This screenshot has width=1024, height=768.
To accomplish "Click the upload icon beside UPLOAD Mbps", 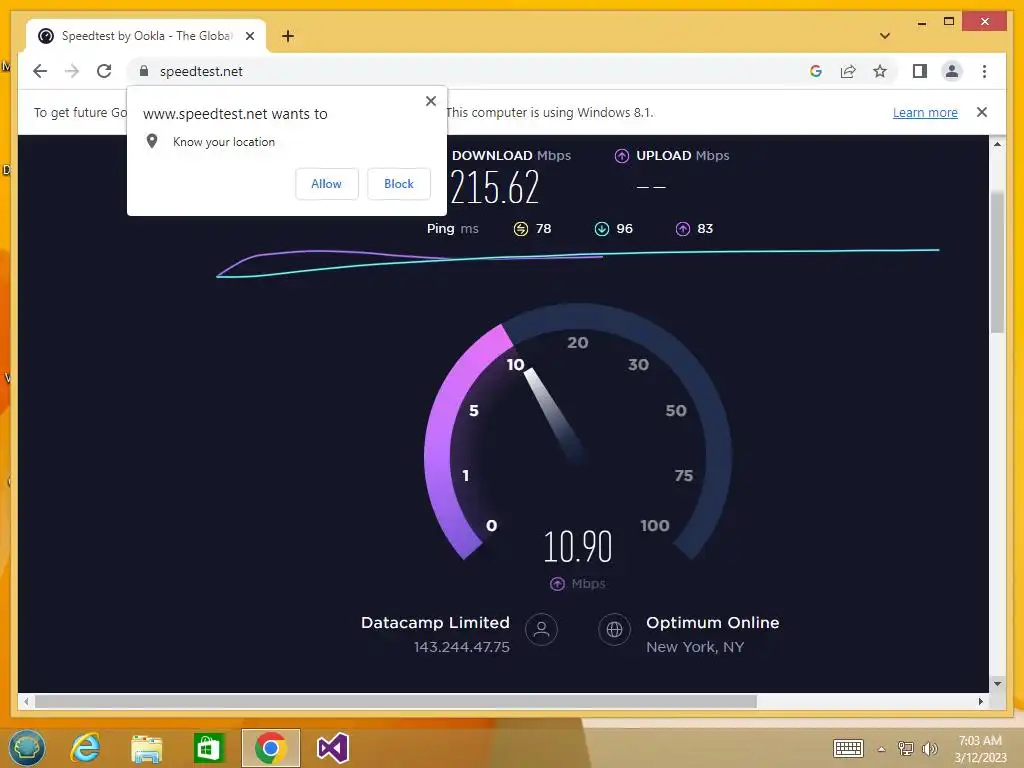I will click(x=622, y=155).
